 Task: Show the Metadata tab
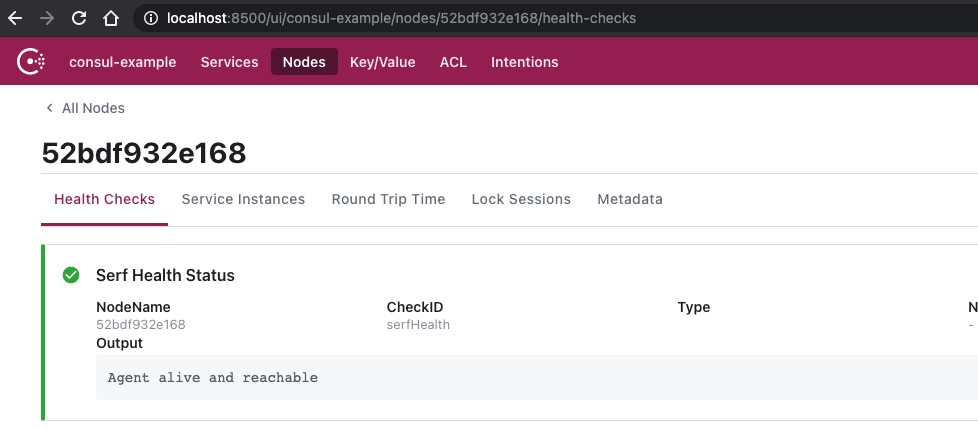(630, 199)
